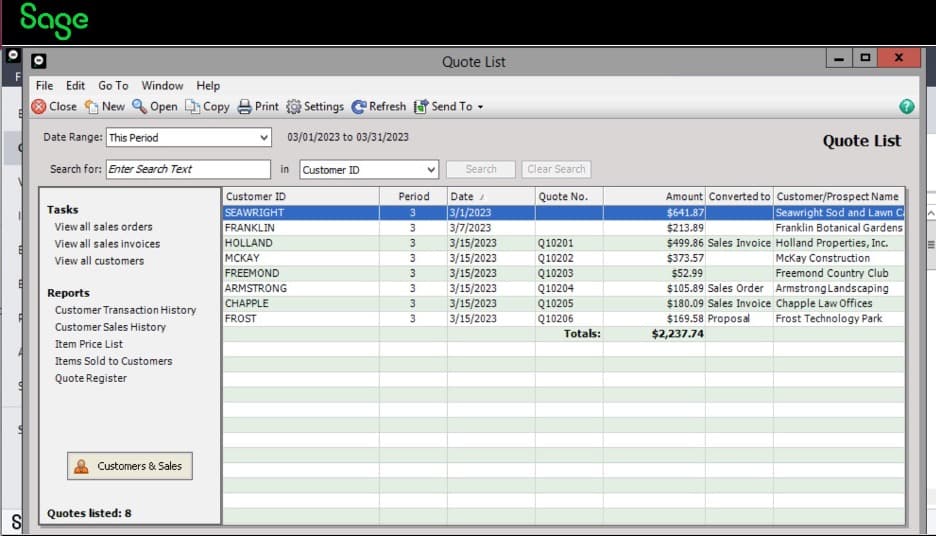This screenshot has width=936, height=536.
Task: Open Customer Sales History report
Action: point(110,327)
